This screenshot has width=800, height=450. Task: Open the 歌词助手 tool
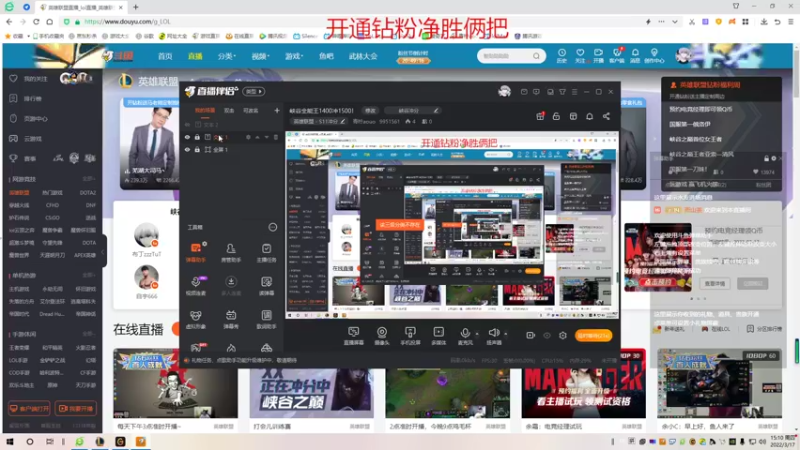[x=266, y=319]
